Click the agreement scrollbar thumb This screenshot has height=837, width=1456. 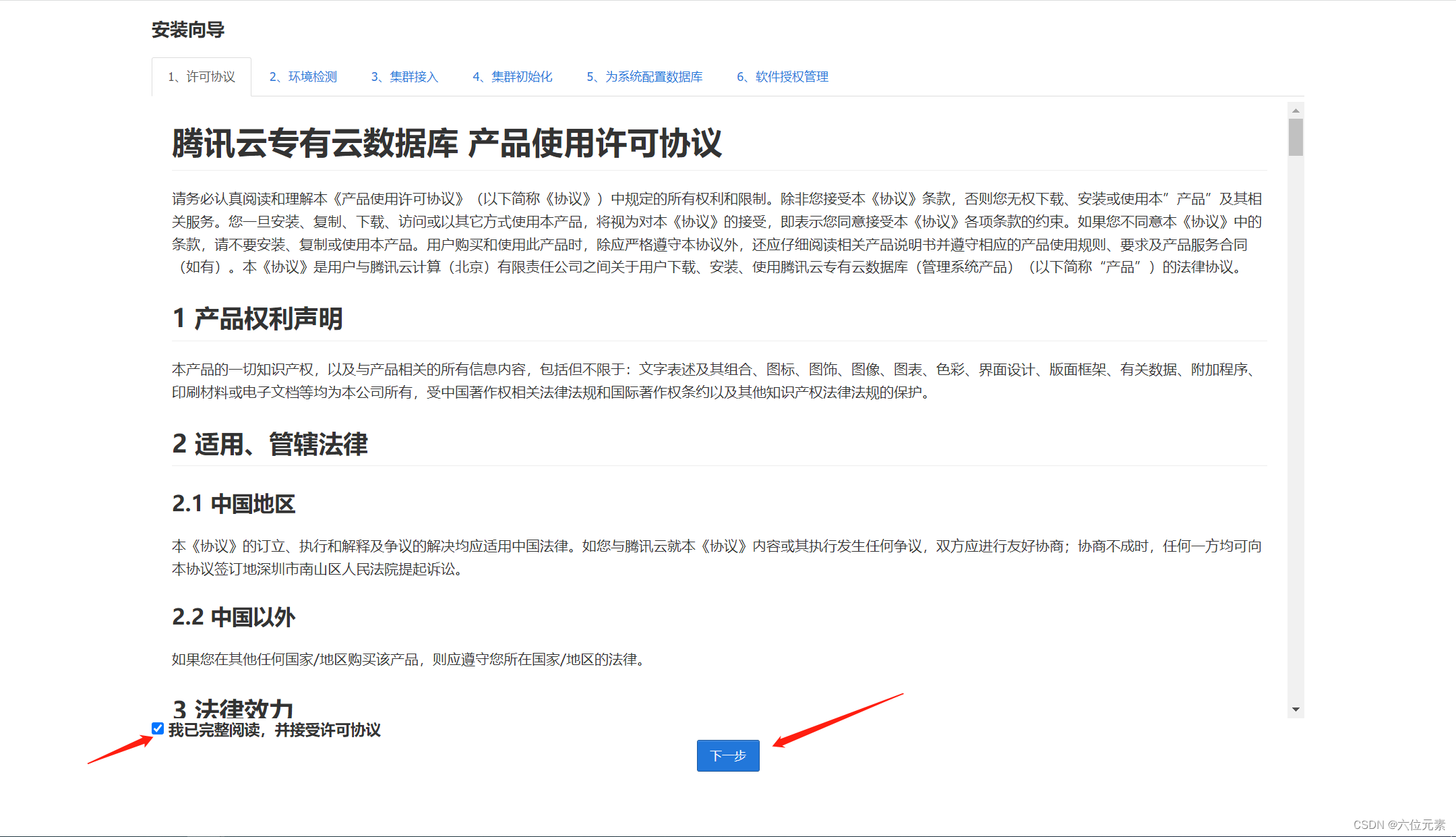(1296, 137)
